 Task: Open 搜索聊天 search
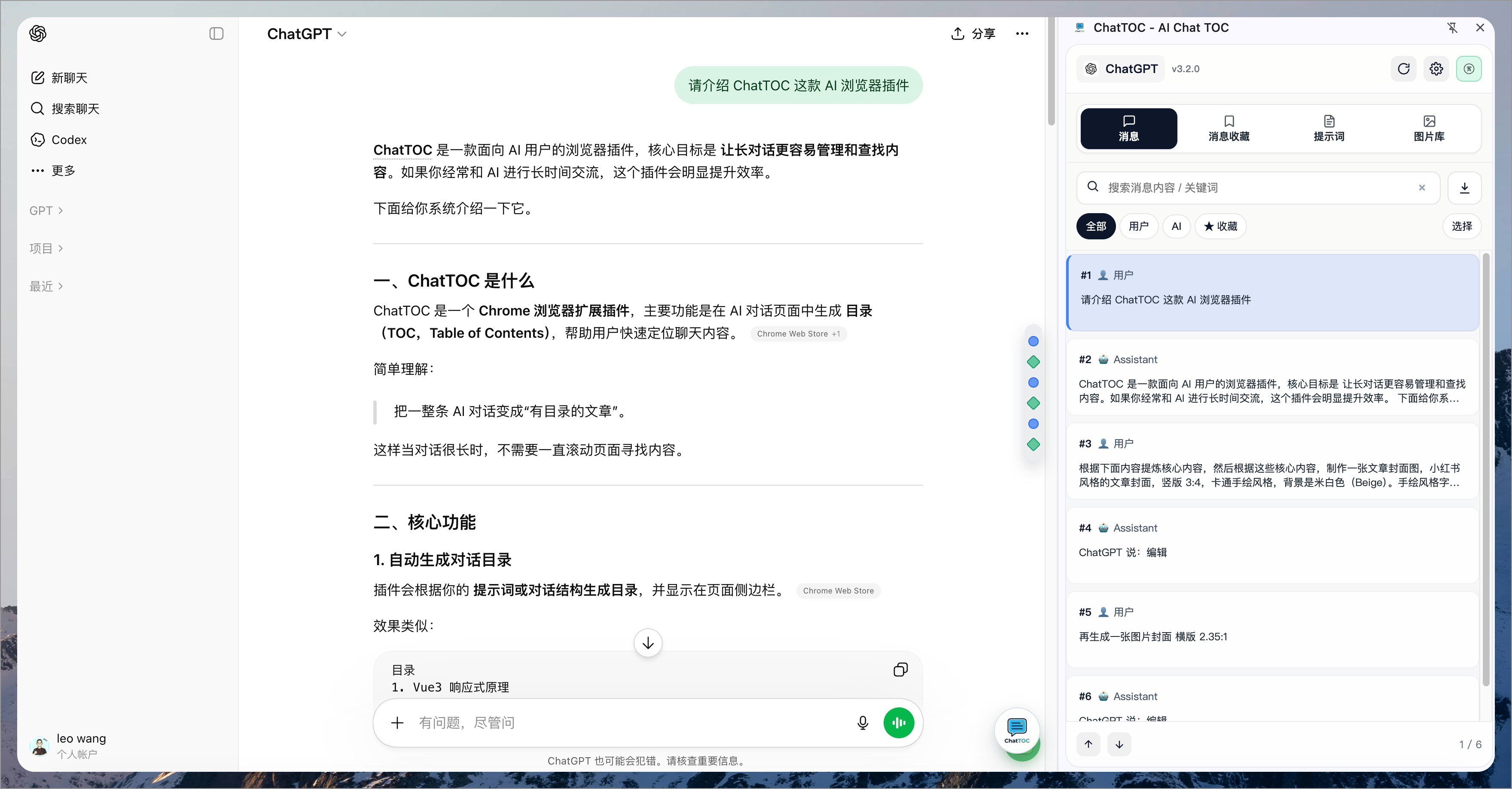tap(64, 109)
